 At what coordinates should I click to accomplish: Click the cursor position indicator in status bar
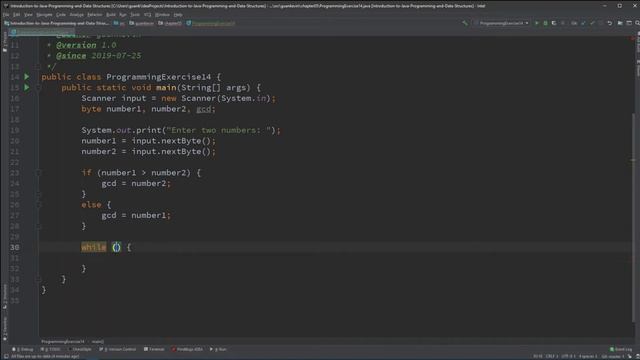tap(538, 356)
